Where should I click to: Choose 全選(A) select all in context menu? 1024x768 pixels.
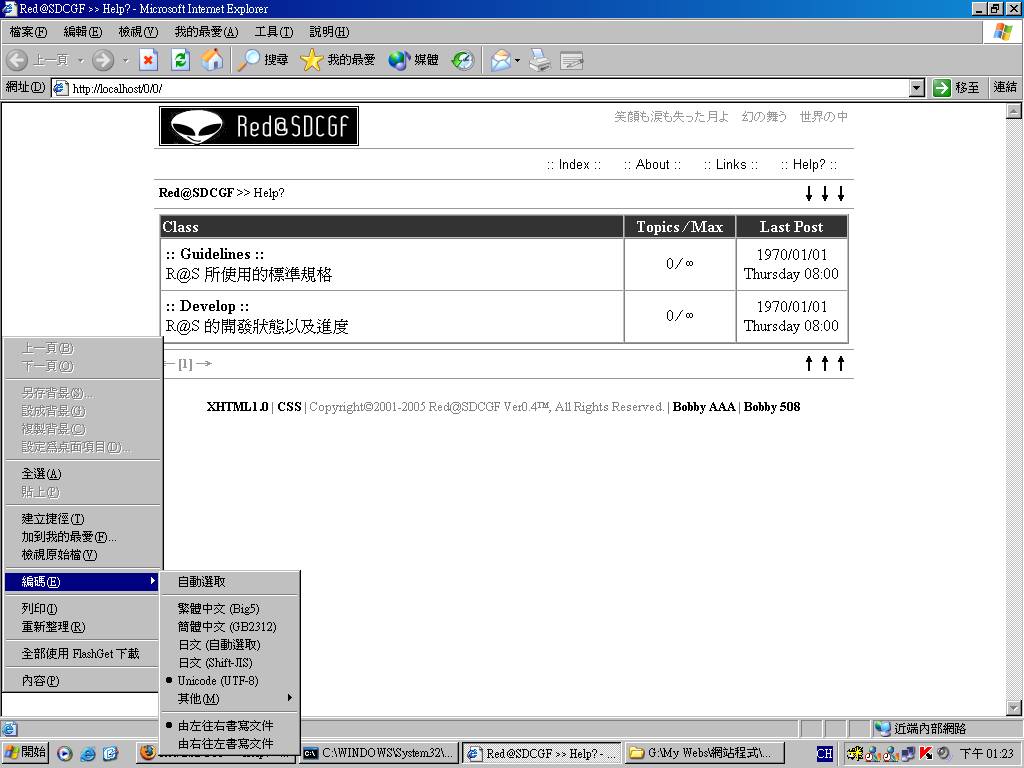(82, 474)
